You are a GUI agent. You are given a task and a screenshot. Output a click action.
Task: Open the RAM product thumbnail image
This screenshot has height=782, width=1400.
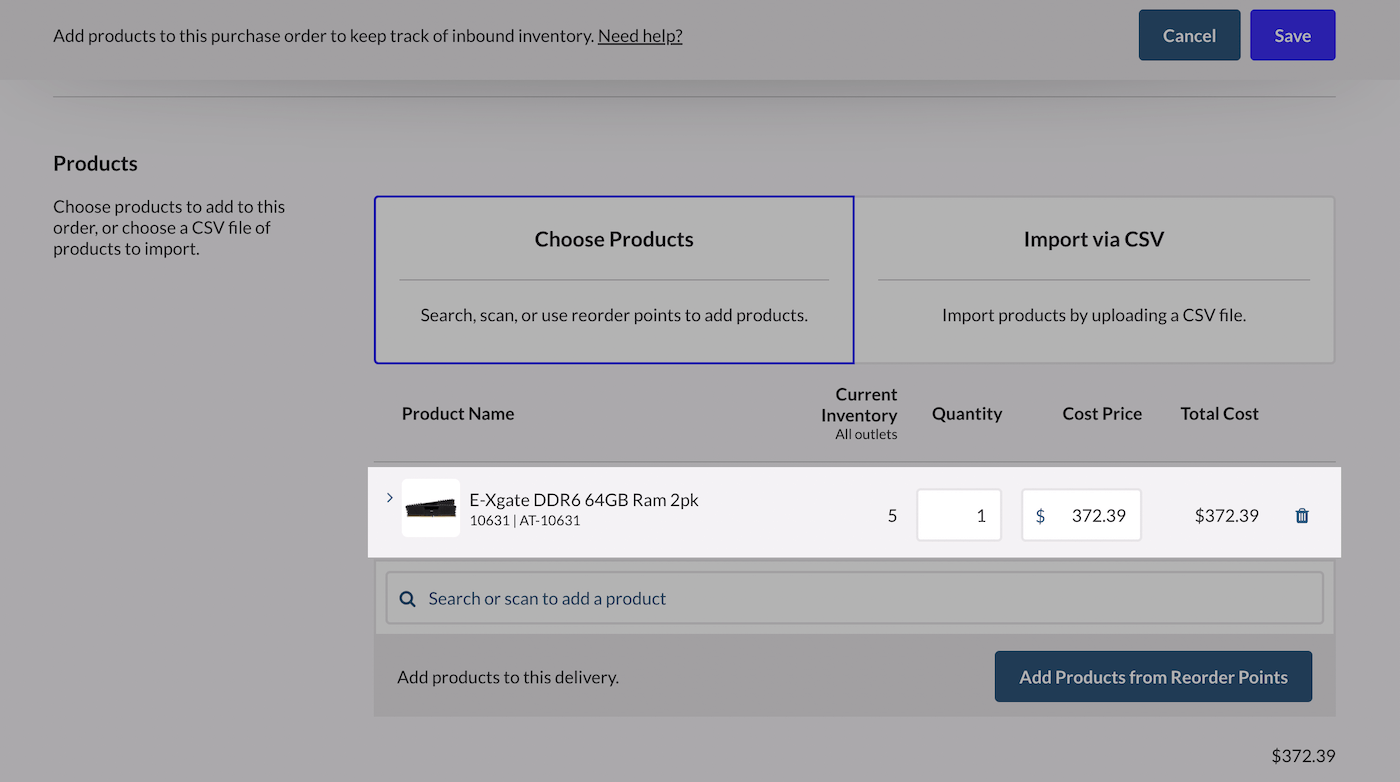(431, 509)
